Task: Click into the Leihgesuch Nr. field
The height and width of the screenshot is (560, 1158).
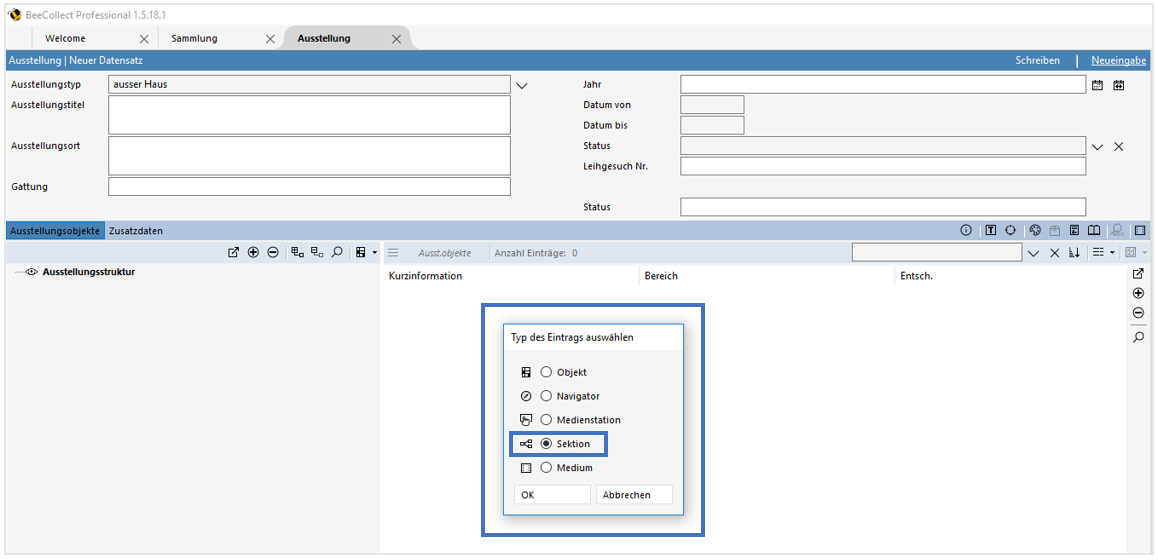Action: tap(882, 167)
